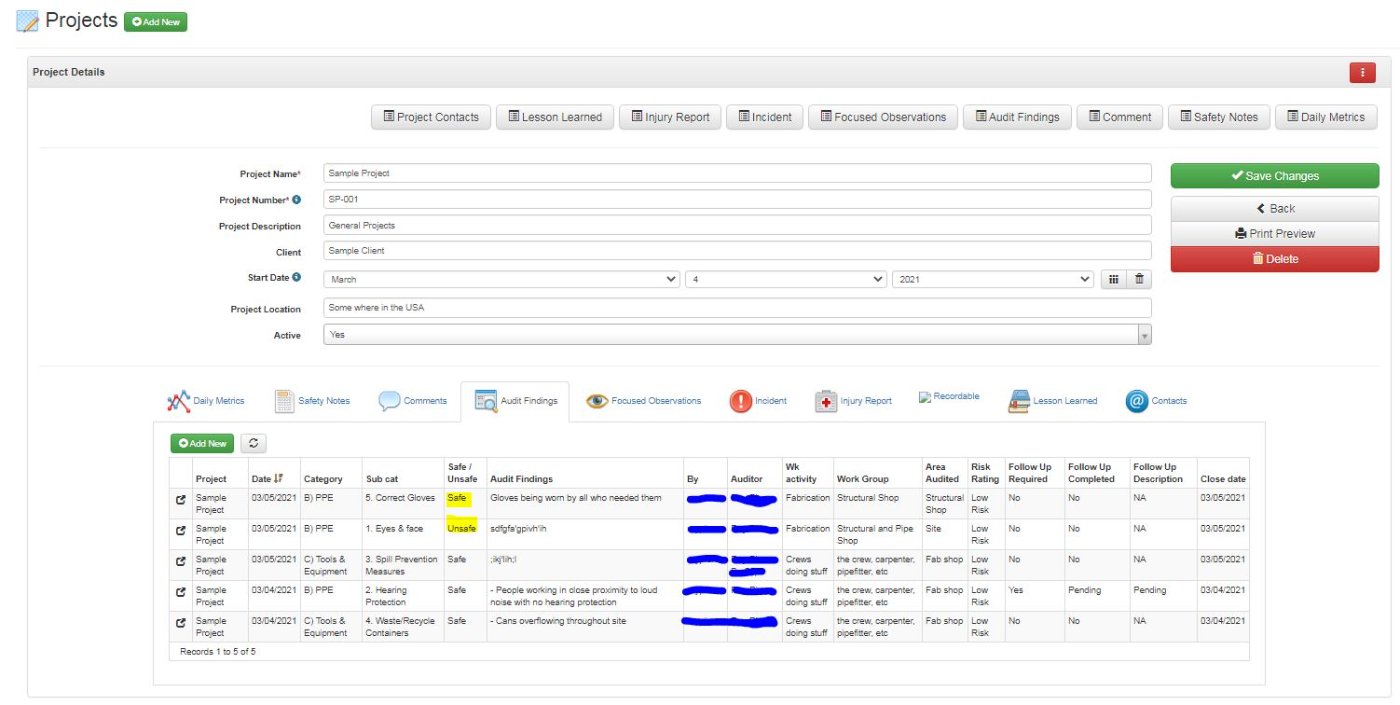Viewport: 1400px width, 705px height.
Task: Click the Incident red exclamation icon
Action: pyautogui.click(x=740, y=401)
